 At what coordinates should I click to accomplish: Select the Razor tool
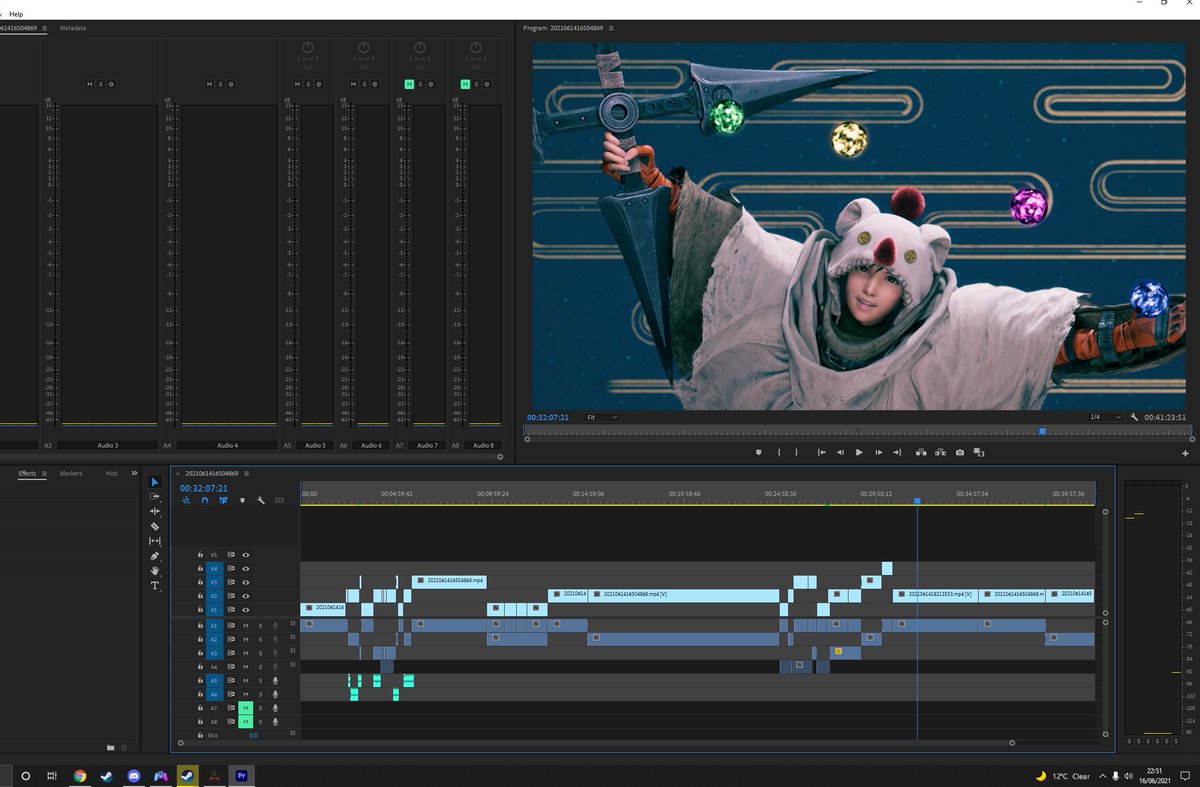click(155, 526)
